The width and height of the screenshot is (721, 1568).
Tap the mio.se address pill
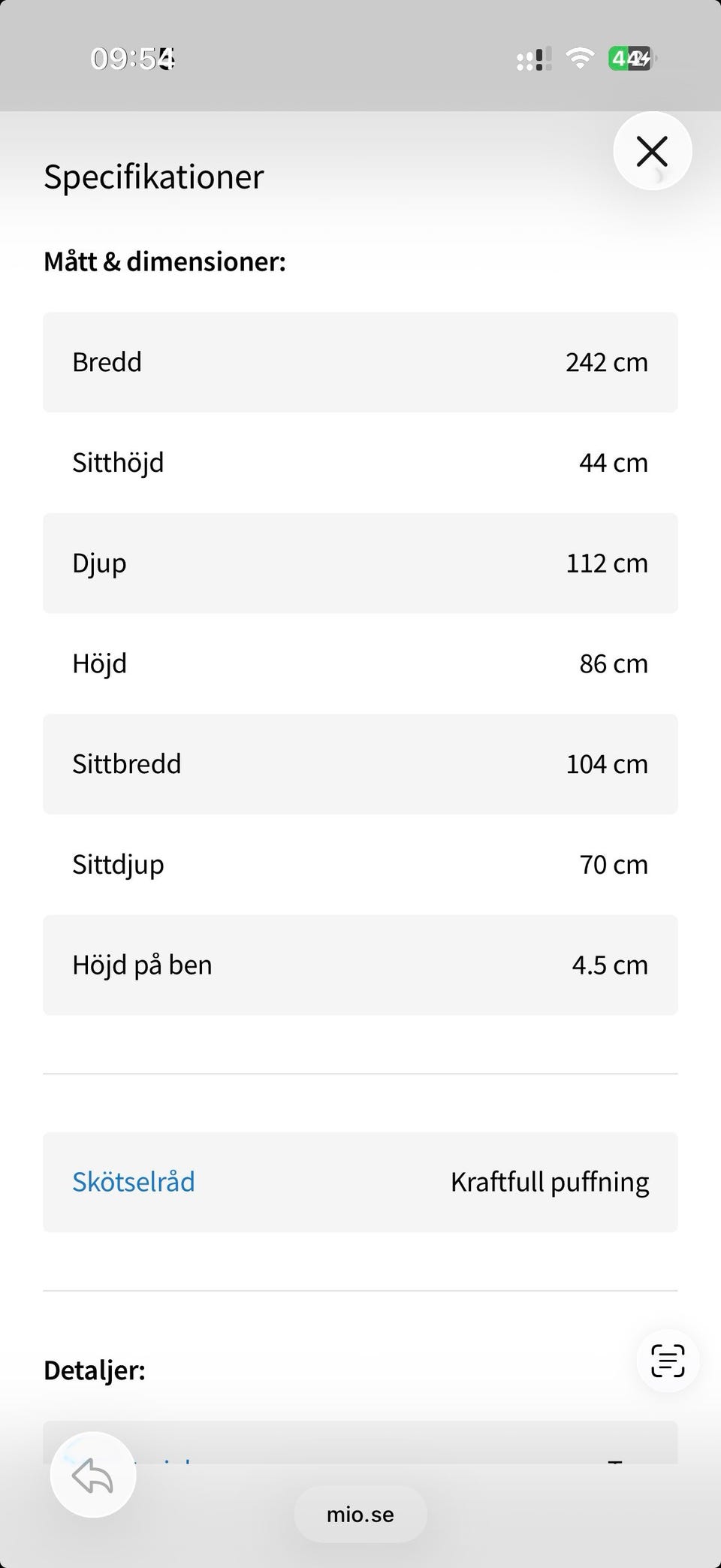[x=360, y=1514]
